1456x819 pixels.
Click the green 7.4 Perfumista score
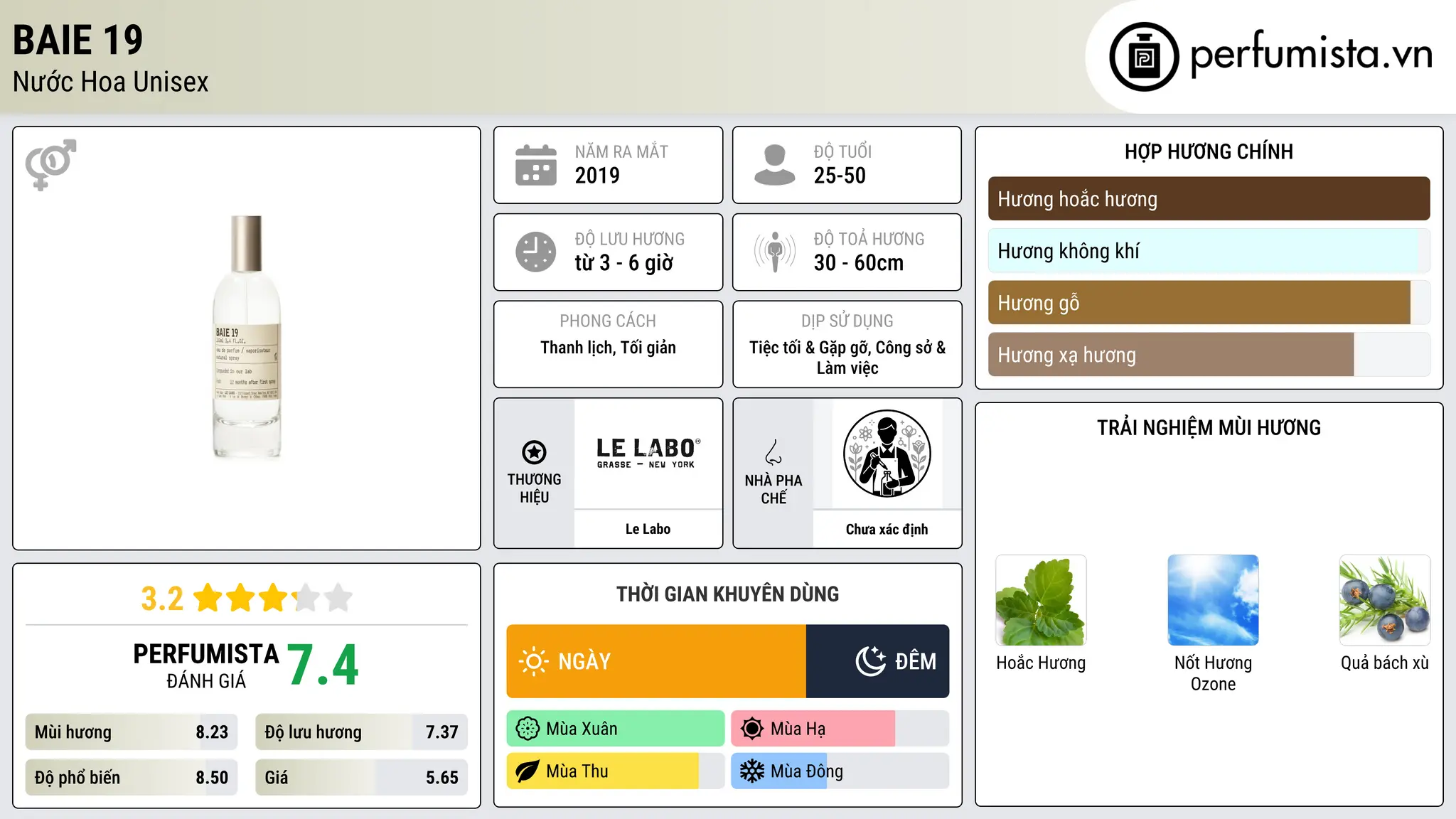point(323,665)
